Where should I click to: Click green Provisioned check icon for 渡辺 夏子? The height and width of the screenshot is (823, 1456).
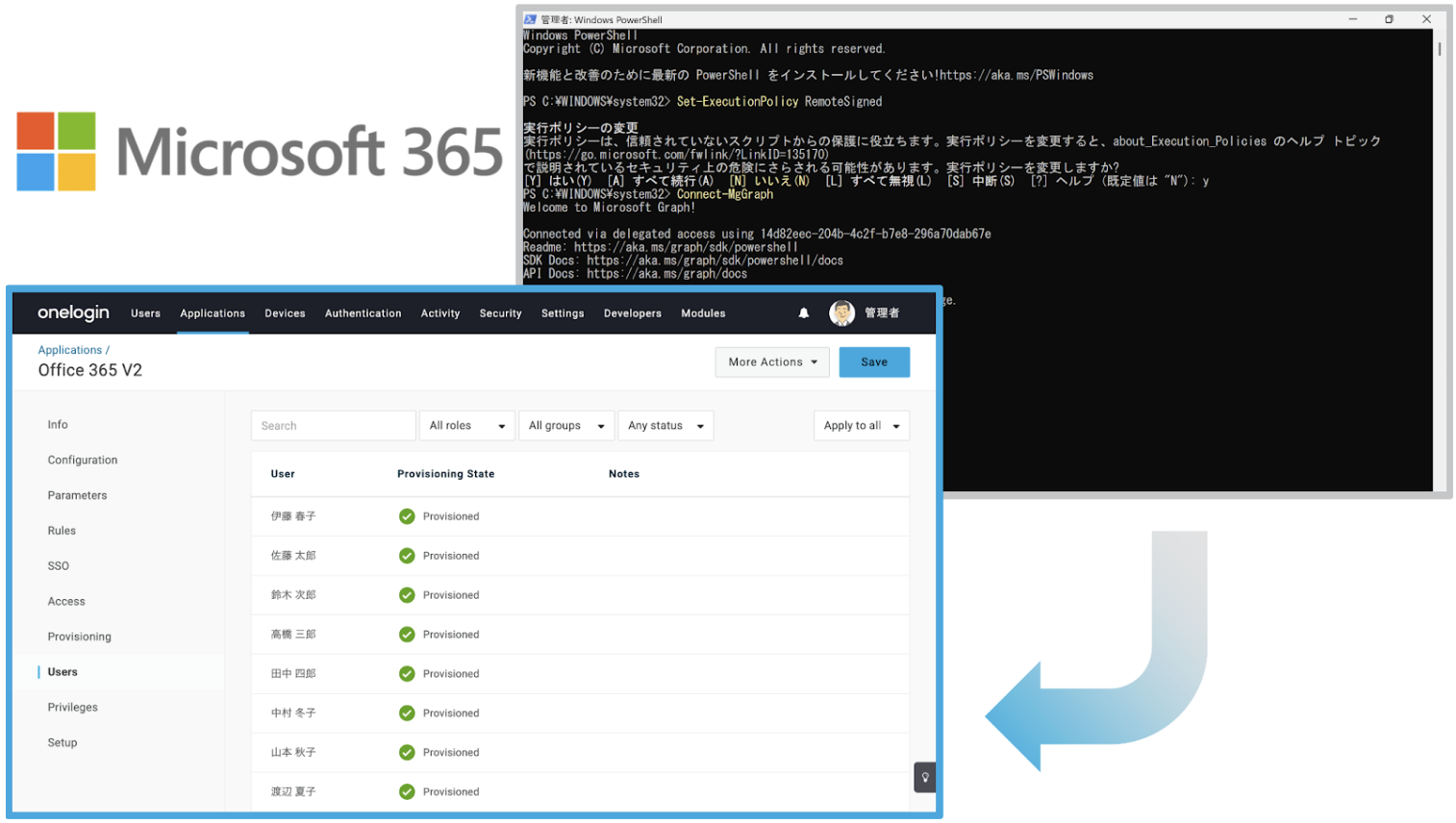pos(407,792)
